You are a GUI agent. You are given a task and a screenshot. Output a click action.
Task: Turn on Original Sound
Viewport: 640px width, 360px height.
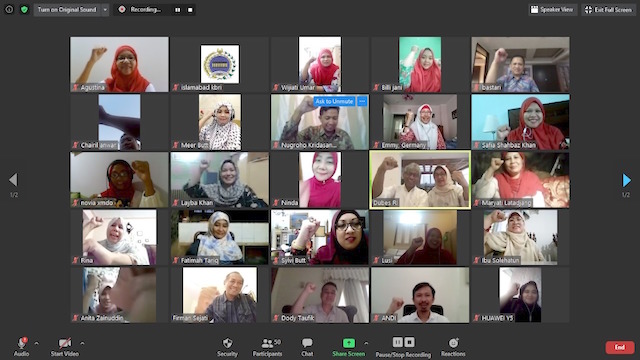click(x=67, y=9)
